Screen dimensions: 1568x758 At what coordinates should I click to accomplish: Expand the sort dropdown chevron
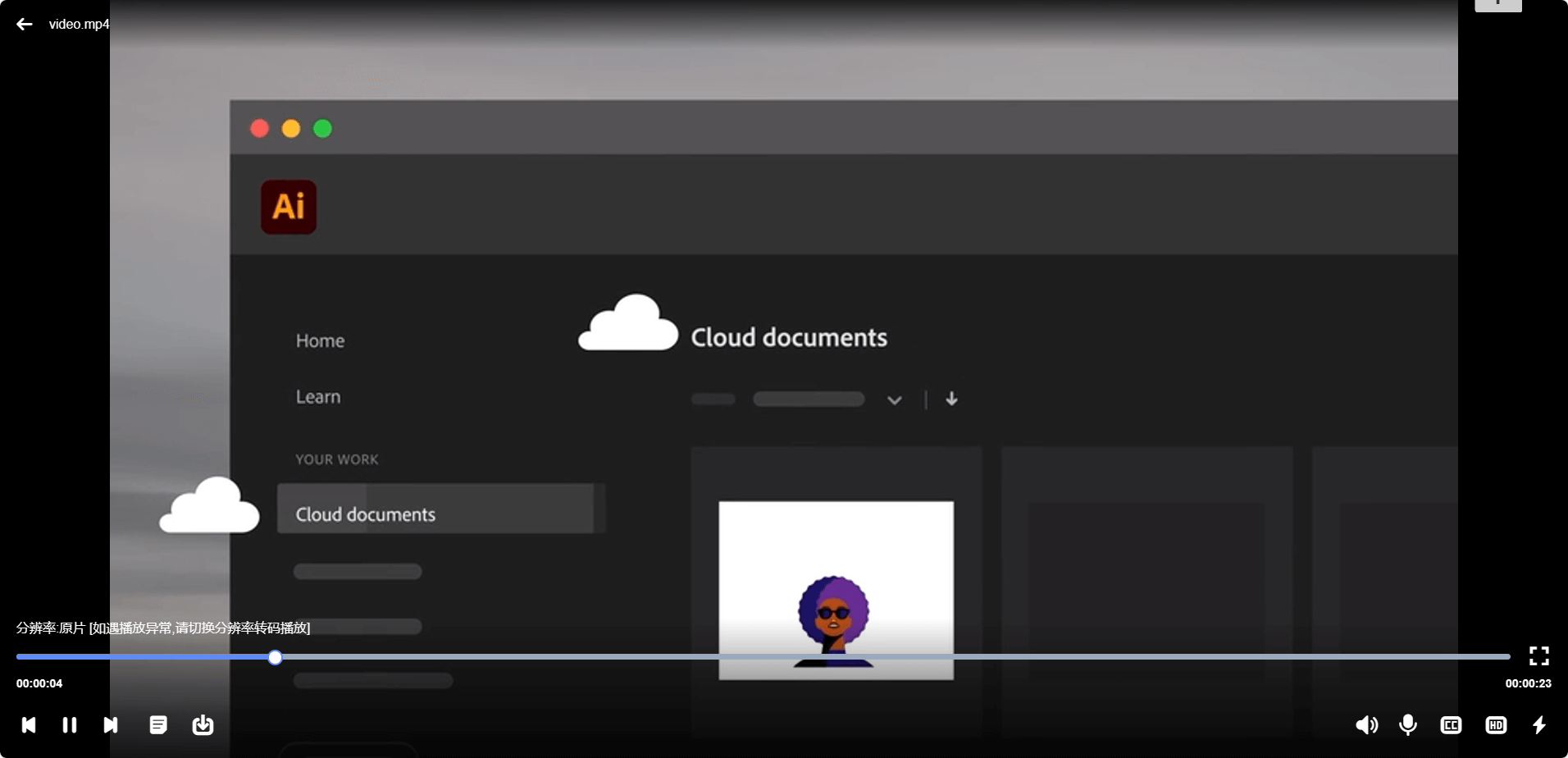point(895,400)
